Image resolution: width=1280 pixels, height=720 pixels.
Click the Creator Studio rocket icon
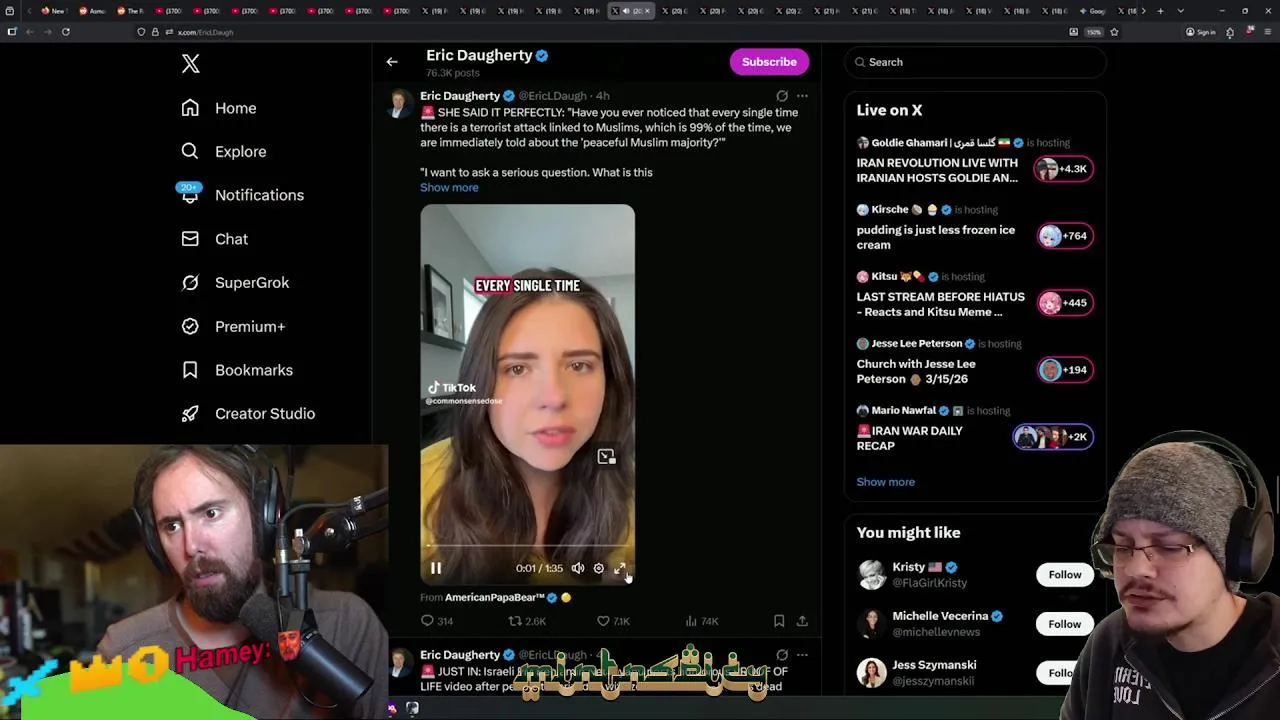coord(190,414)
